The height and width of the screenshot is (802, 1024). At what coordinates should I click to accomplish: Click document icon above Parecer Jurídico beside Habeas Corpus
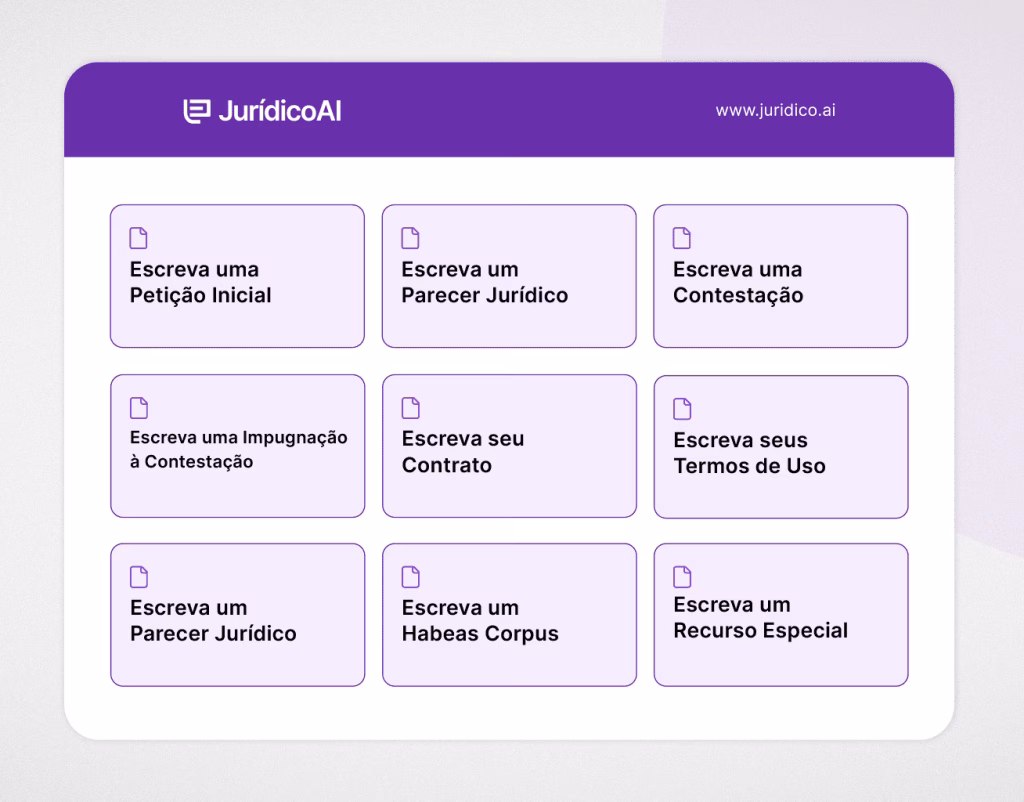139,577
